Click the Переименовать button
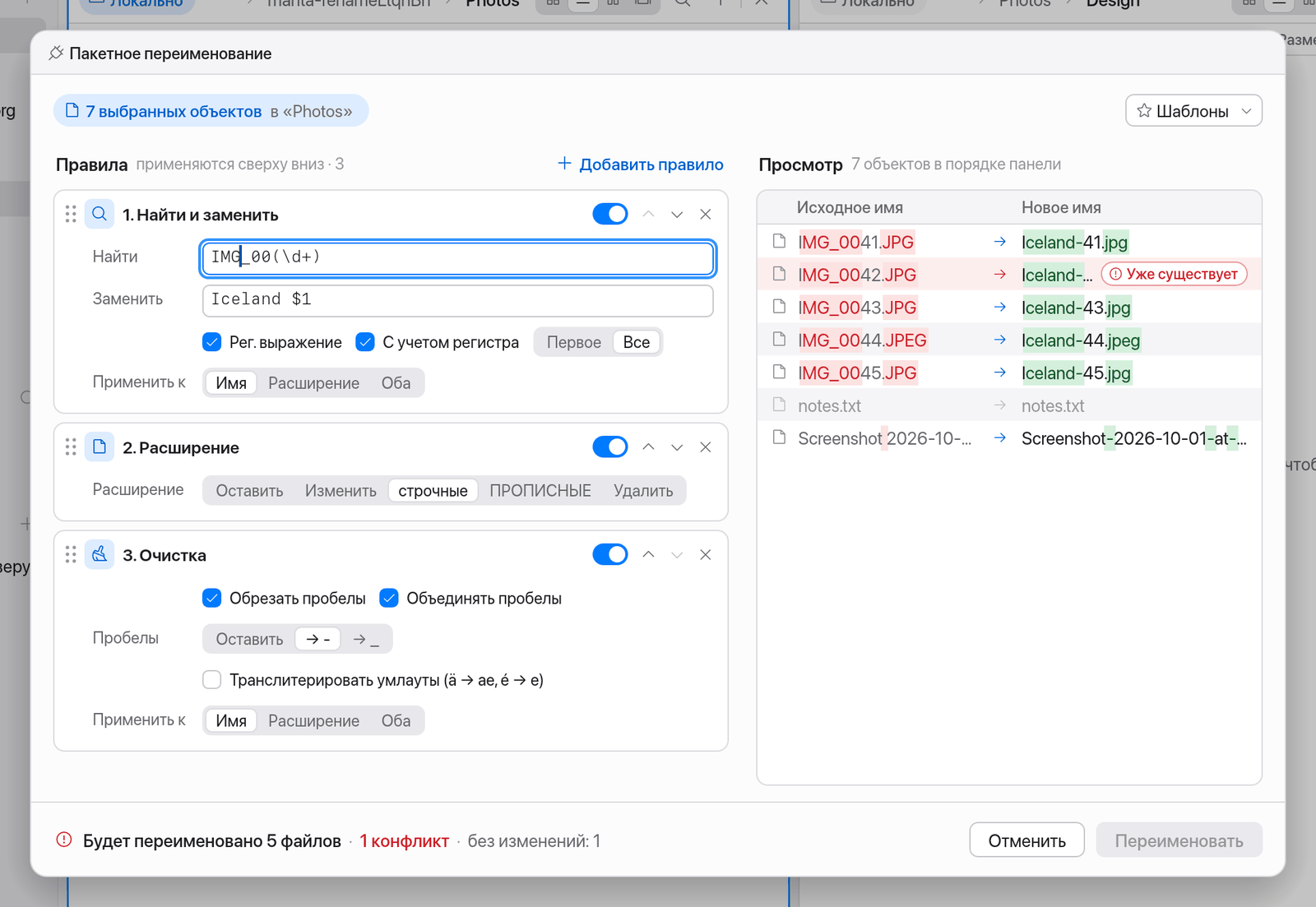Viewport: 1316px width, 907px height. click(x=1179, y=840)
